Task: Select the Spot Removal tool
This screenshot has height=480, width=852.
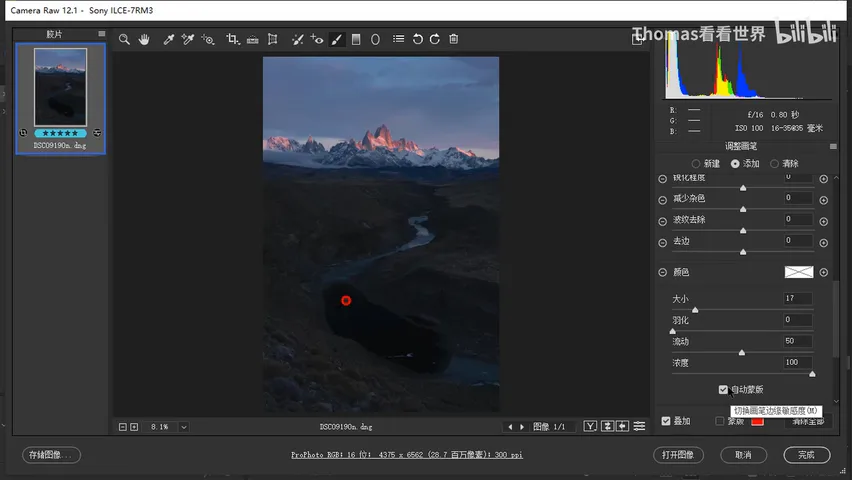Action: [297, 39]
